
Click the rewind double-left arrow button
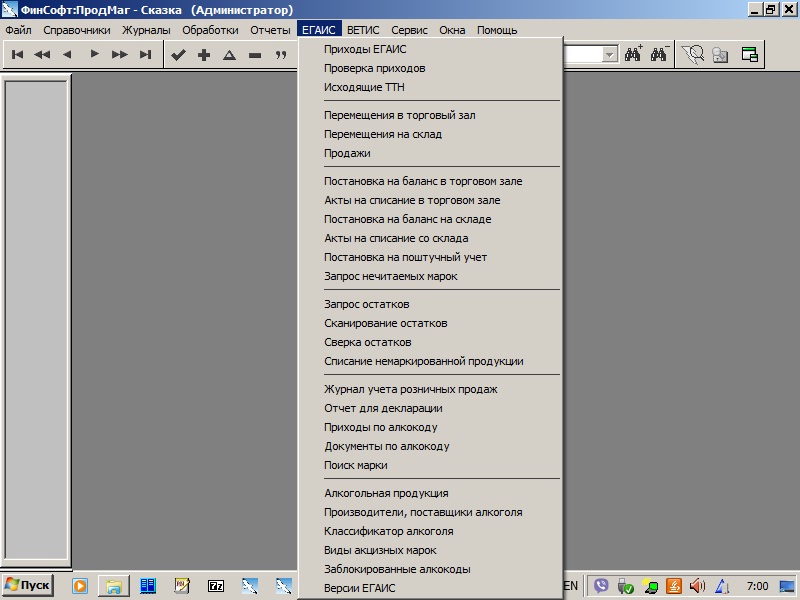42,55
